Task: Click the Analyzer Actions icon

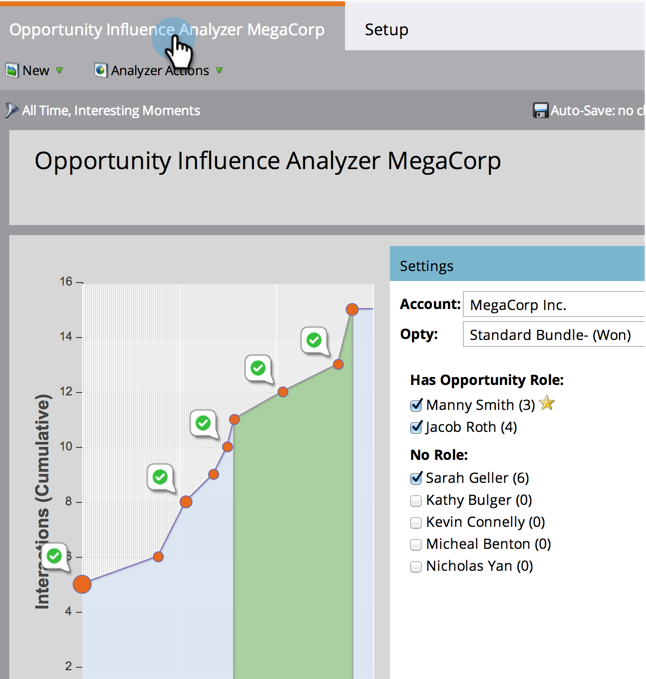Action: pyautogui.click(x=100, y=71)
